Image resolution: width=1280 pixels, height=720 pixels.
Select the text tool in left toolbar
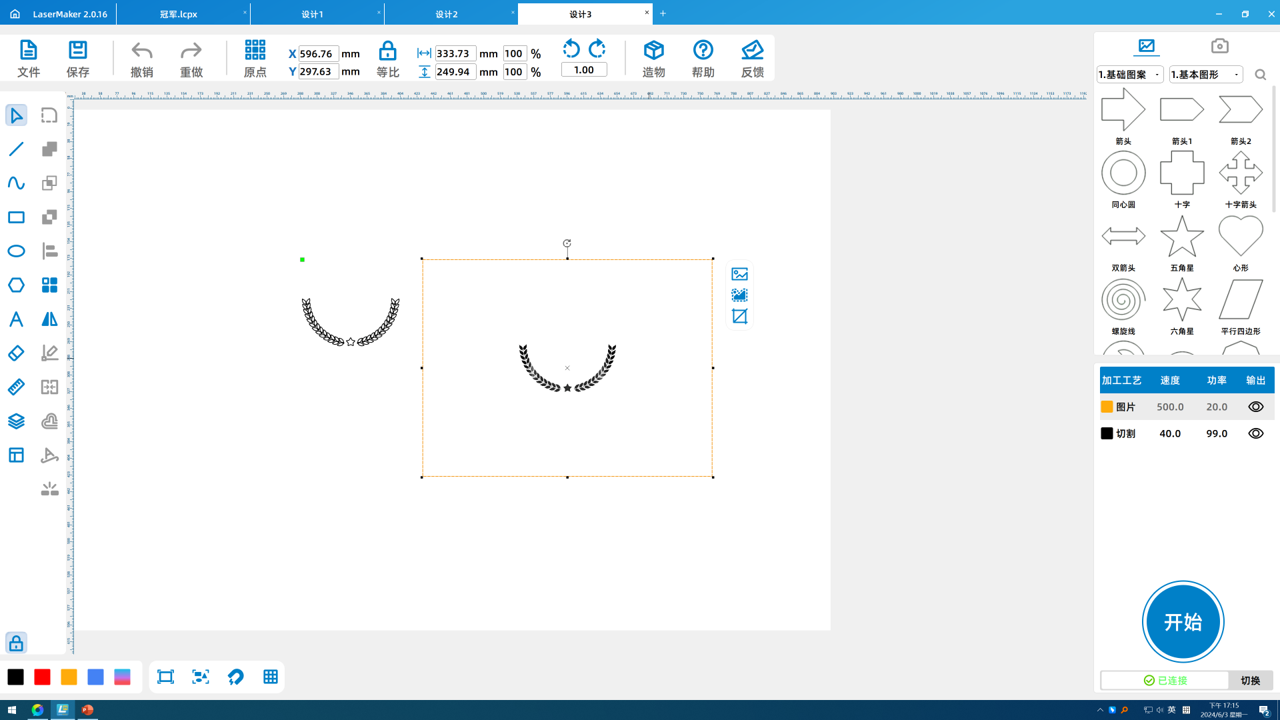(16, 319)
